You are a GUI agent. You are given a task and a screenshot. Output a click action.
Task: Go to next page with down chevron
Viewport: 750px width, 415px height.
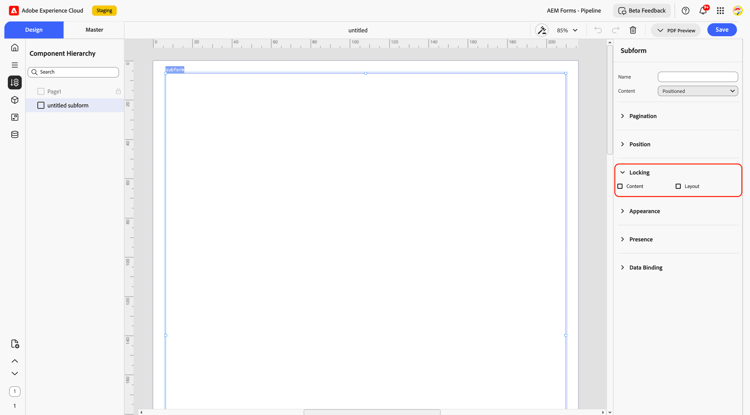point(15,373)
